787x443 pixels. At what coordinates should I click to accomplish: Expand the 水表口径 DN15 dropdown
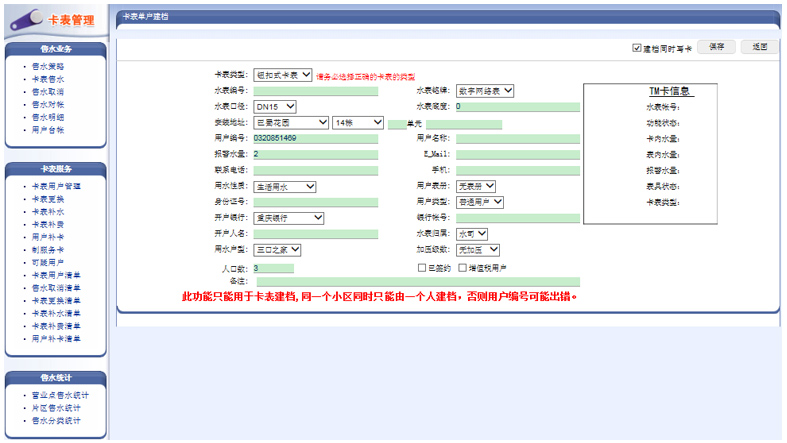[275, 106]
